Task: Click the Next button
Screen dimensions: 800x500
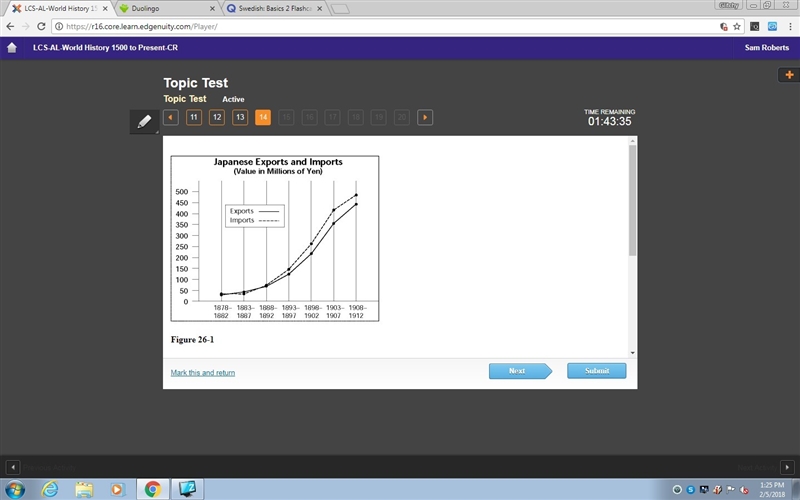Action: [x=520, y=371]
